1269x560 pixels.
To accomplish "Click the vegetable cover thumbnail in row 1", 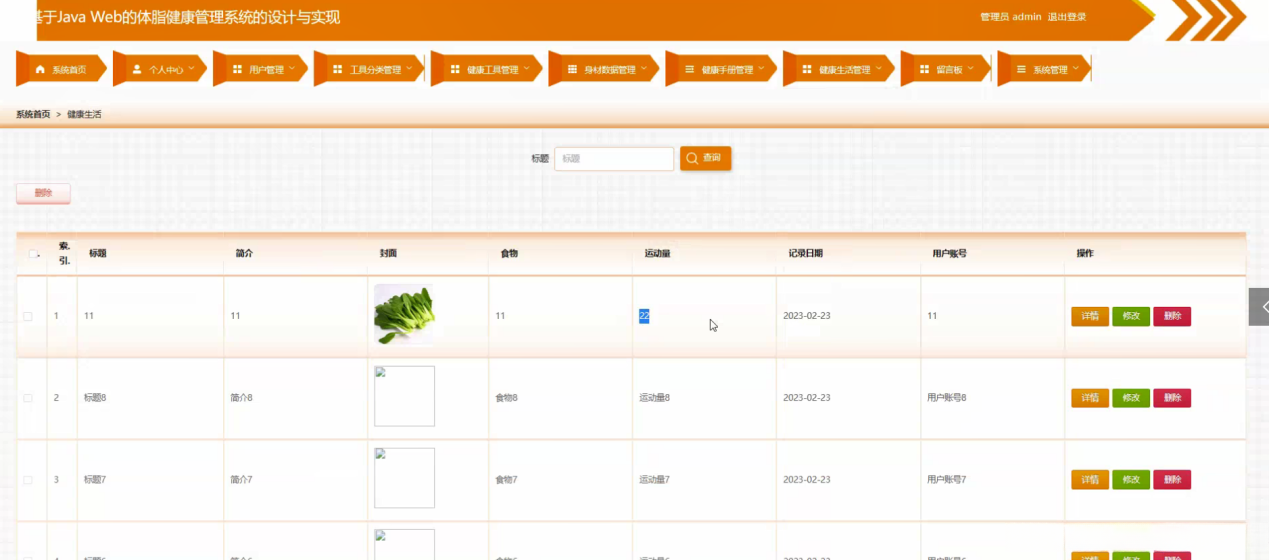I will click(x=404, y=315).
